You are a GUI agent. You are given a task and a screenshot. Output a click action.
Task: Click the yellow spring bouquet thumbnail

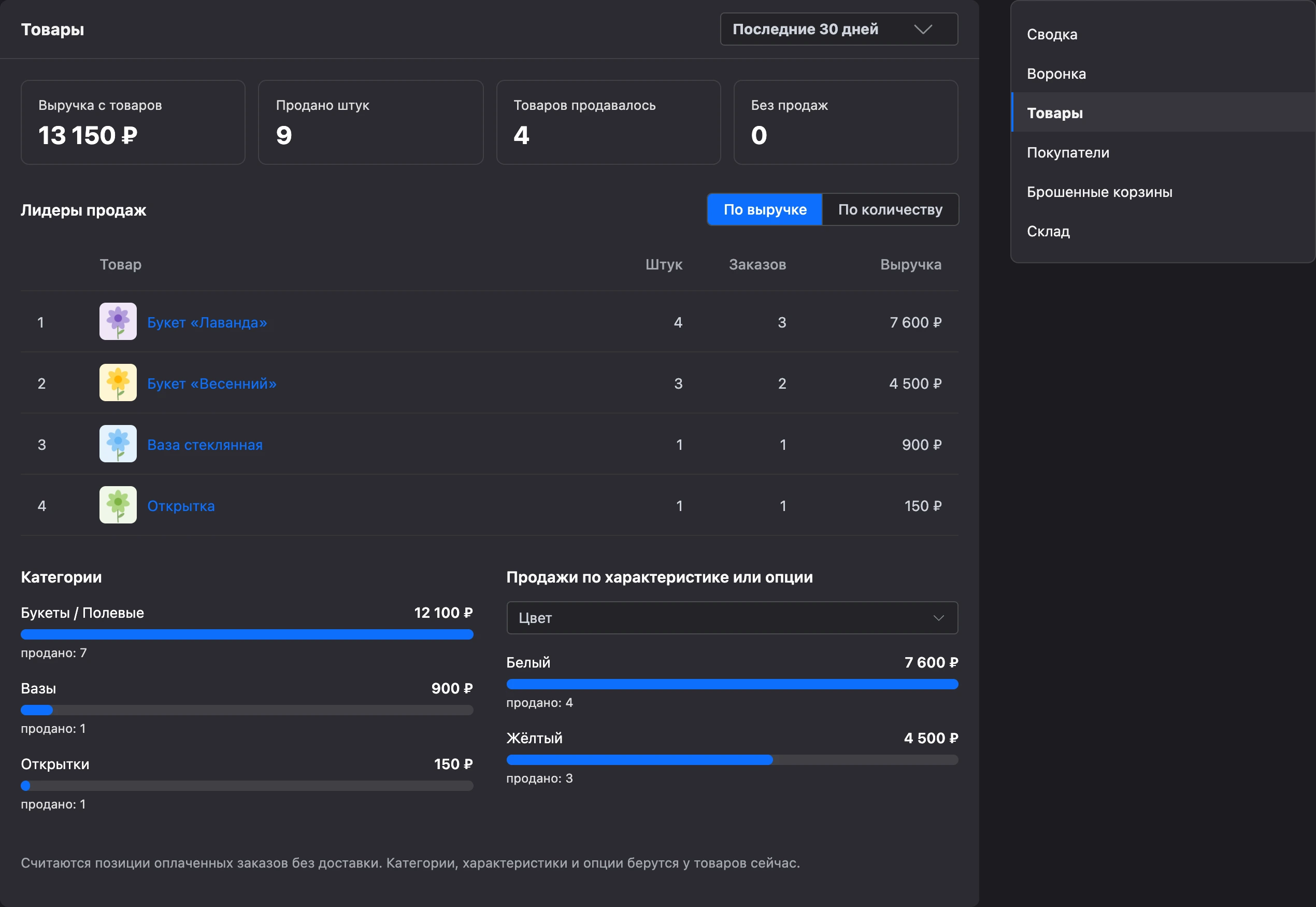[118, 383]
